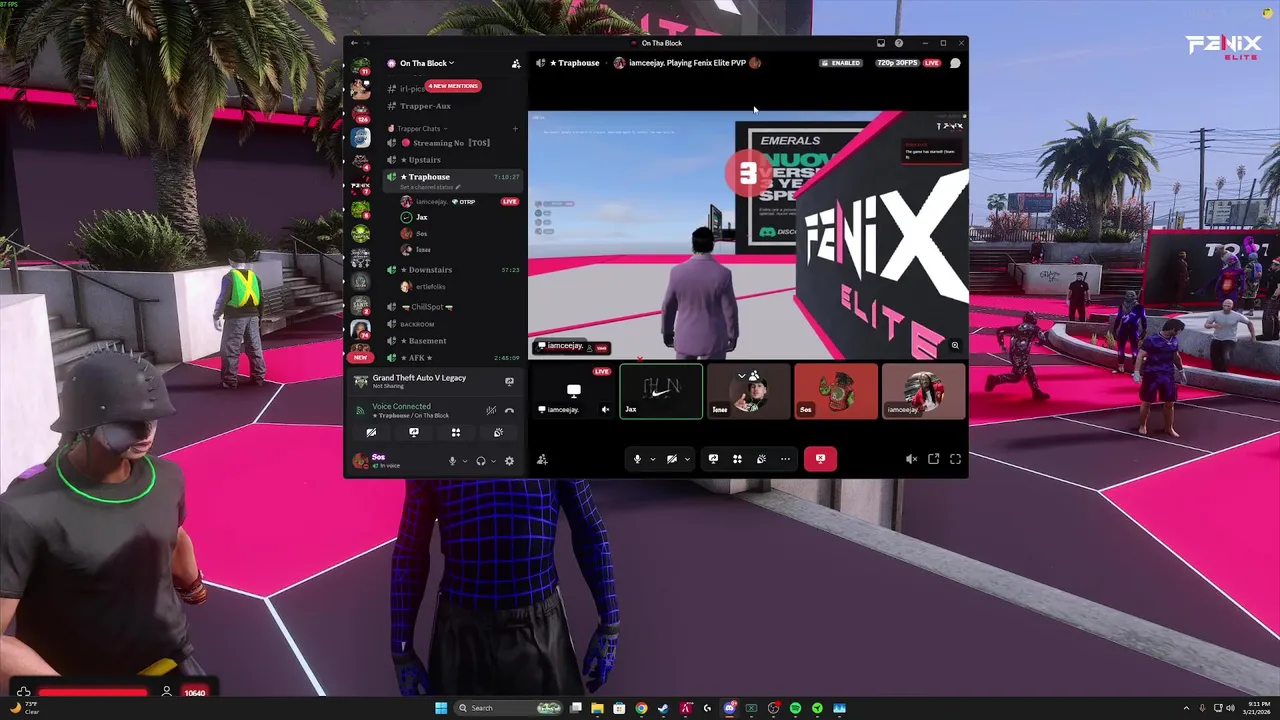Image resolution: width=1280 pixels, height=720 pixels.
Task: Open Spotify from the taskbar
Action: click(x=795, y=708)
